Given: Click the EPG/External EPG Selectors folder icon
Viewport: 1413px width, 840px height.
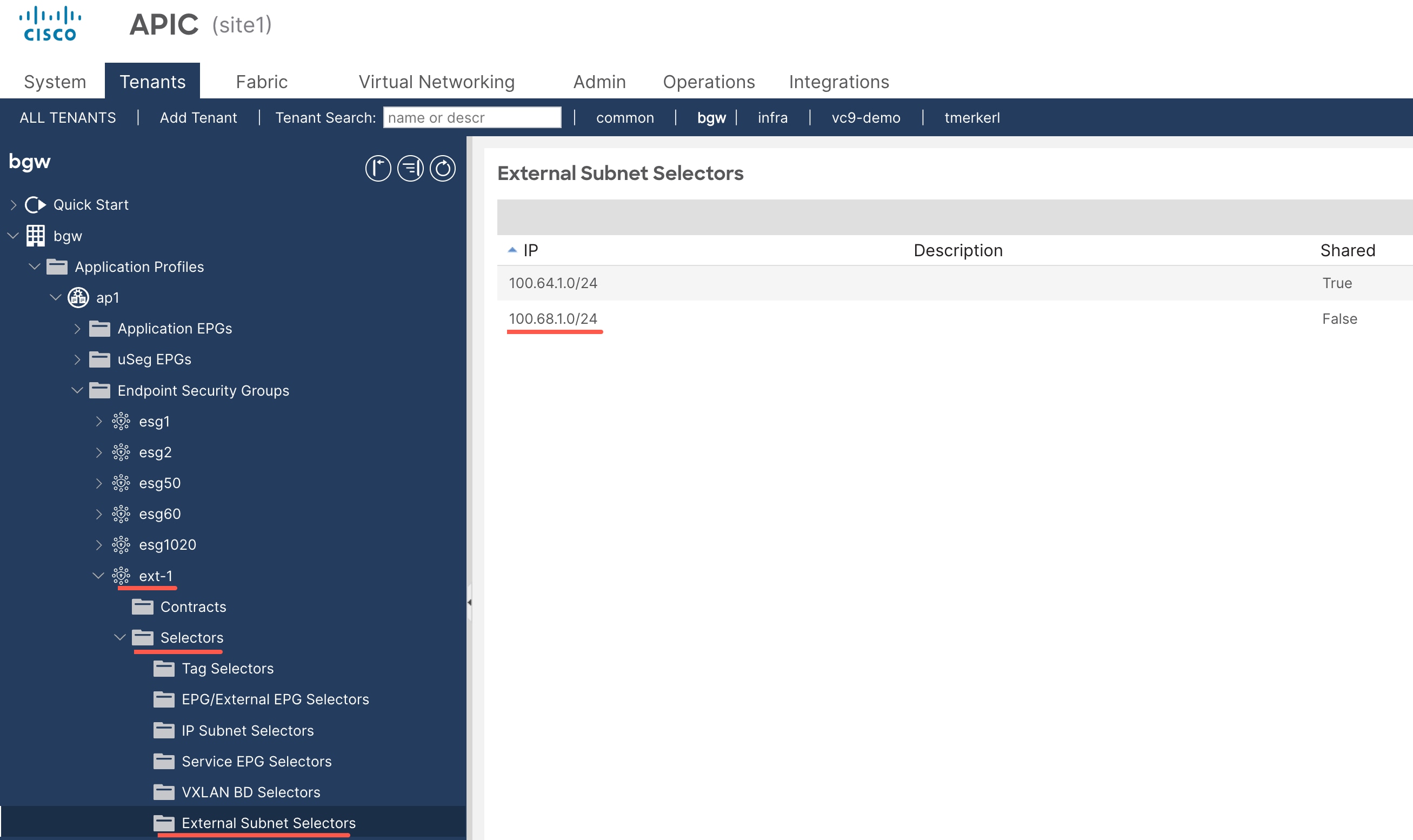Looking at the screenshot, I should [x=164, y=699].
